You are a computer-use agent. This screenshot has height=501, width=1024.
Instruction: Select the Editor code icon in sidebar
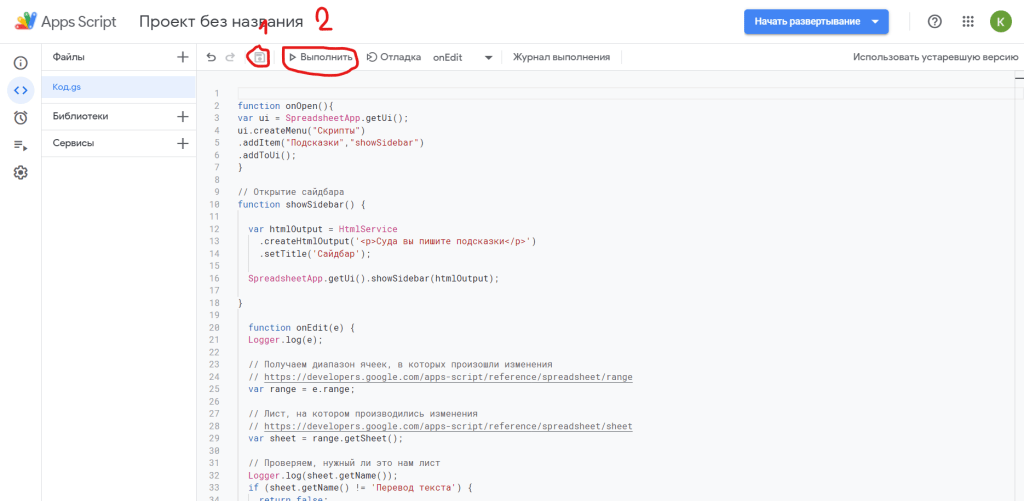[x=20, y=90]
